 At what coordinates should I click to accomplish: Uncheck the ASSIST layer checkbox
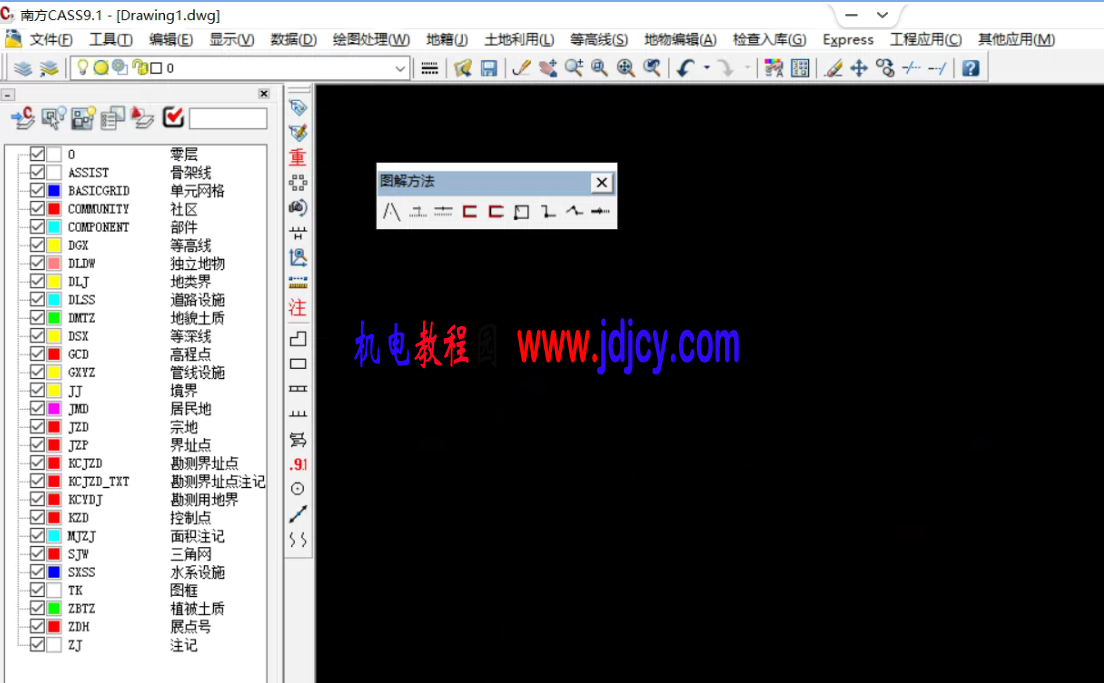pyautogui.click(x=37, y=172)
